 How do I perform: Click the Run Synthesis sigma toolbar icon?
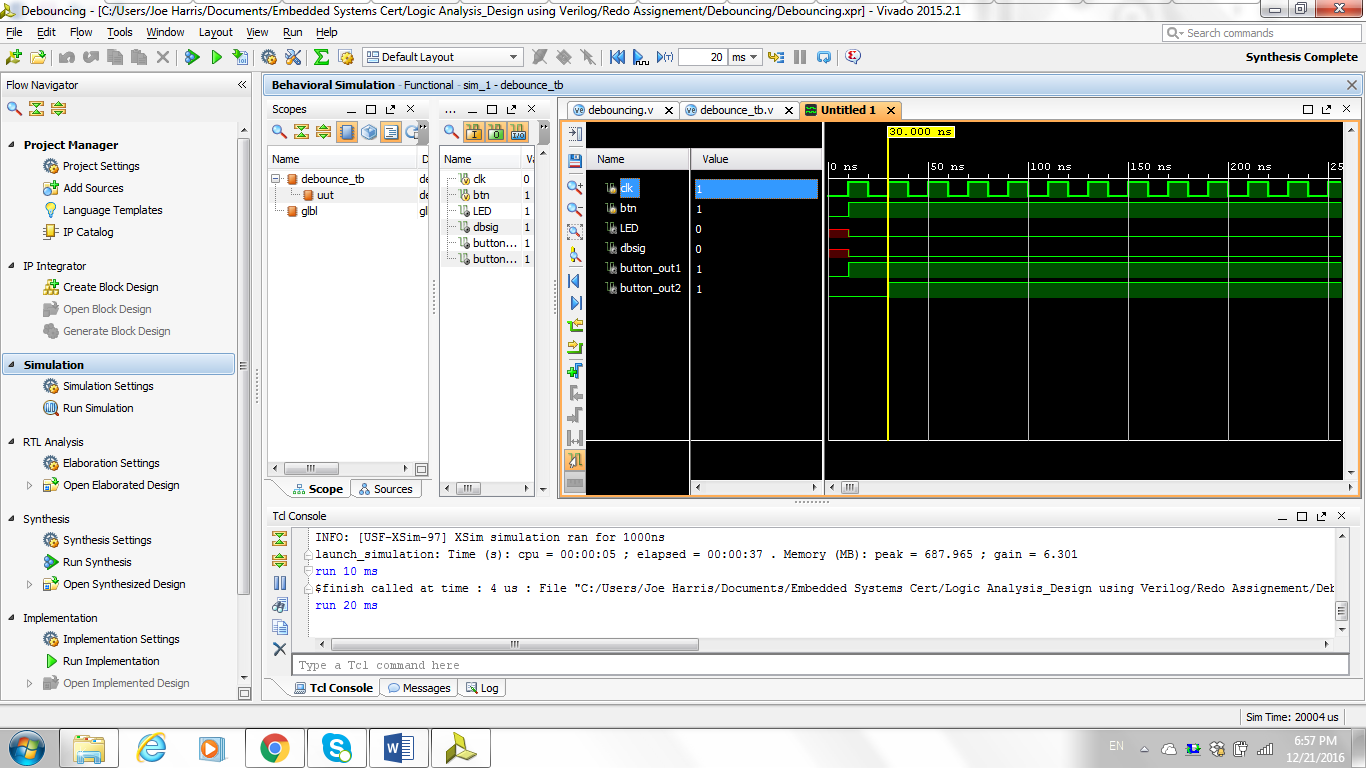tap(321, 57)
